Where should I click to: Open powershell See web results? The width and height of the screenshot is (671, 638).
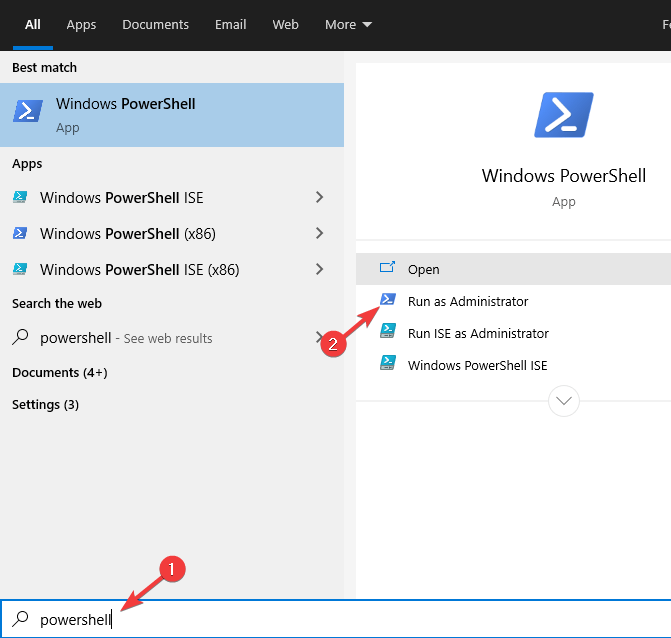[126, 338]
